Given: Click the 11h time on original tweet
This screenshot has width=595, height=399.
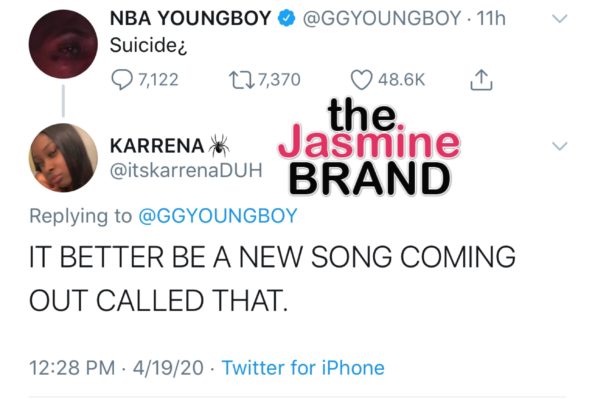Looking at the screenshot, I should (x=491, y=18).
